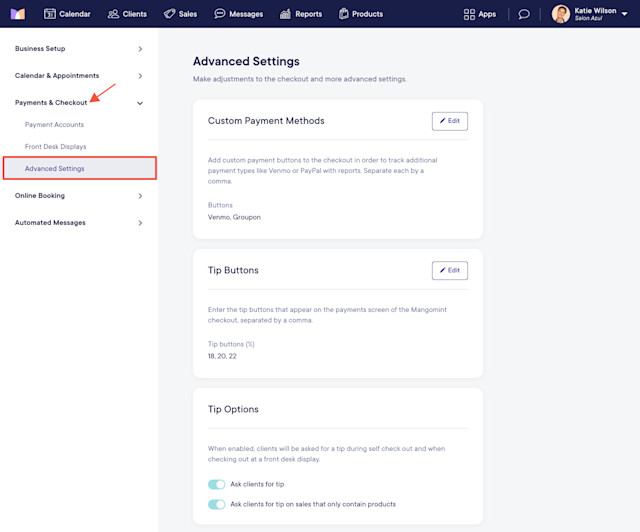Open the Clients menu item

click(135, 14)
